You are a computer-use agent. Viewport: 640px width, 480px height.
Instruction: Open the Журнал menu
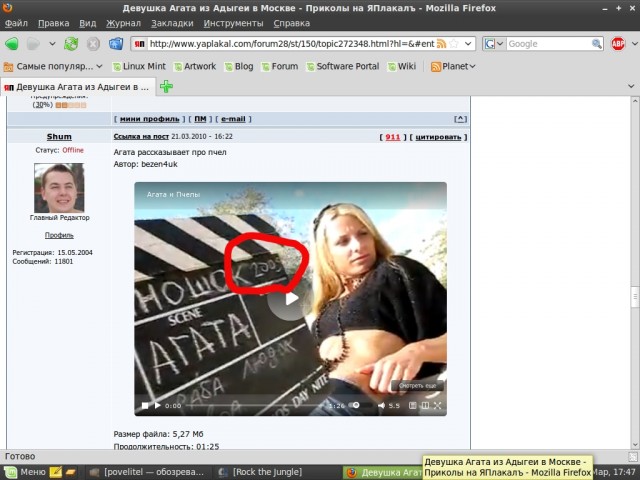[123, 23]
